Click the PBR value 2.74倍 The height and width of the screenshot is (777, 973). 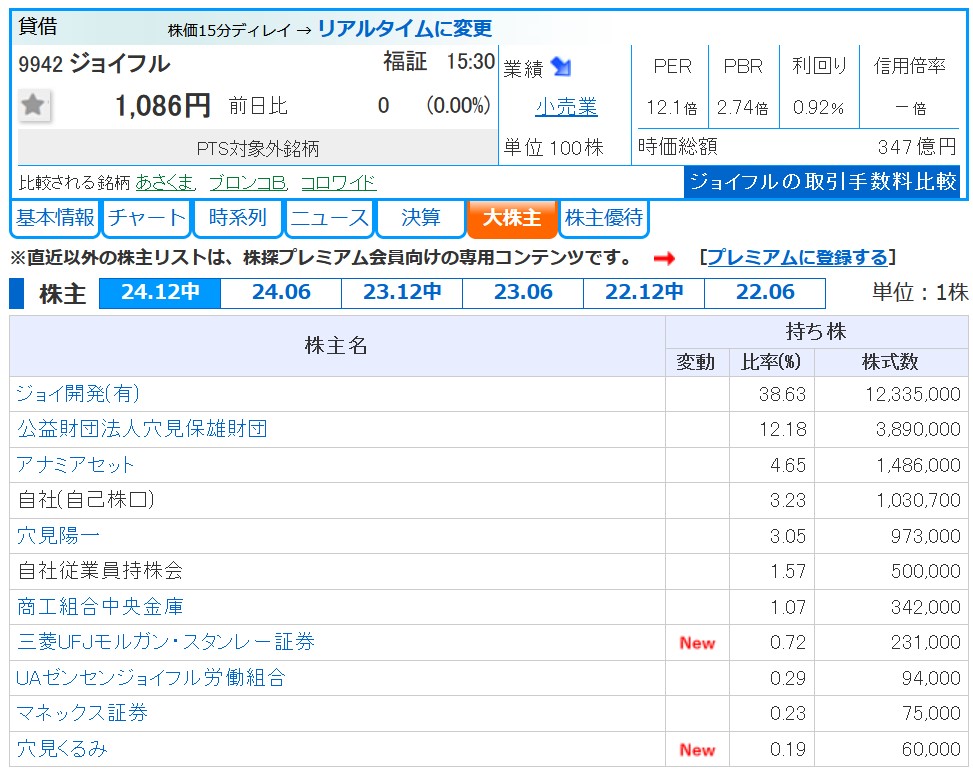(742, 108)
